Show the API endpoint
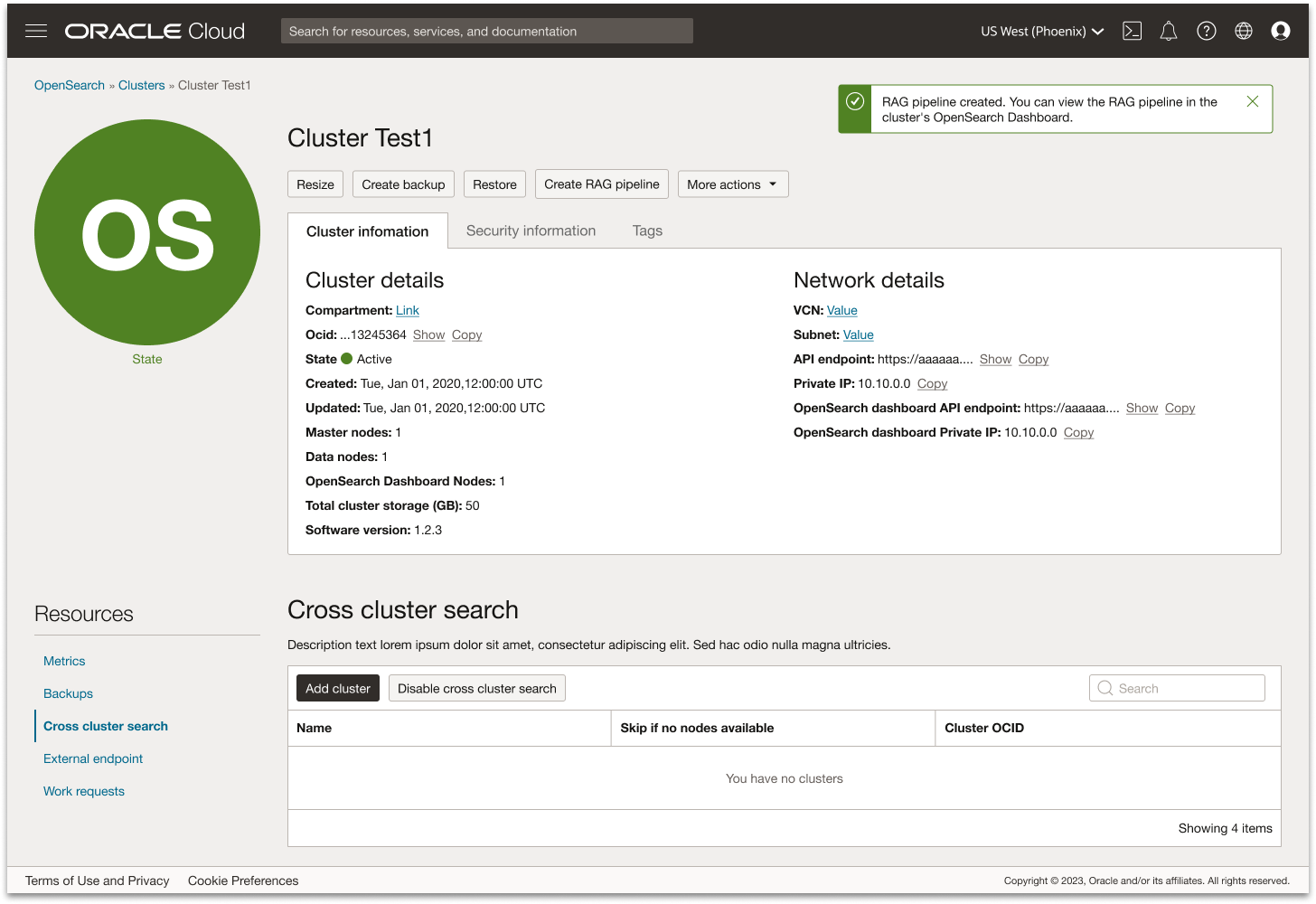This screenshot has width=1316, height=904. (x=995, y=359)
